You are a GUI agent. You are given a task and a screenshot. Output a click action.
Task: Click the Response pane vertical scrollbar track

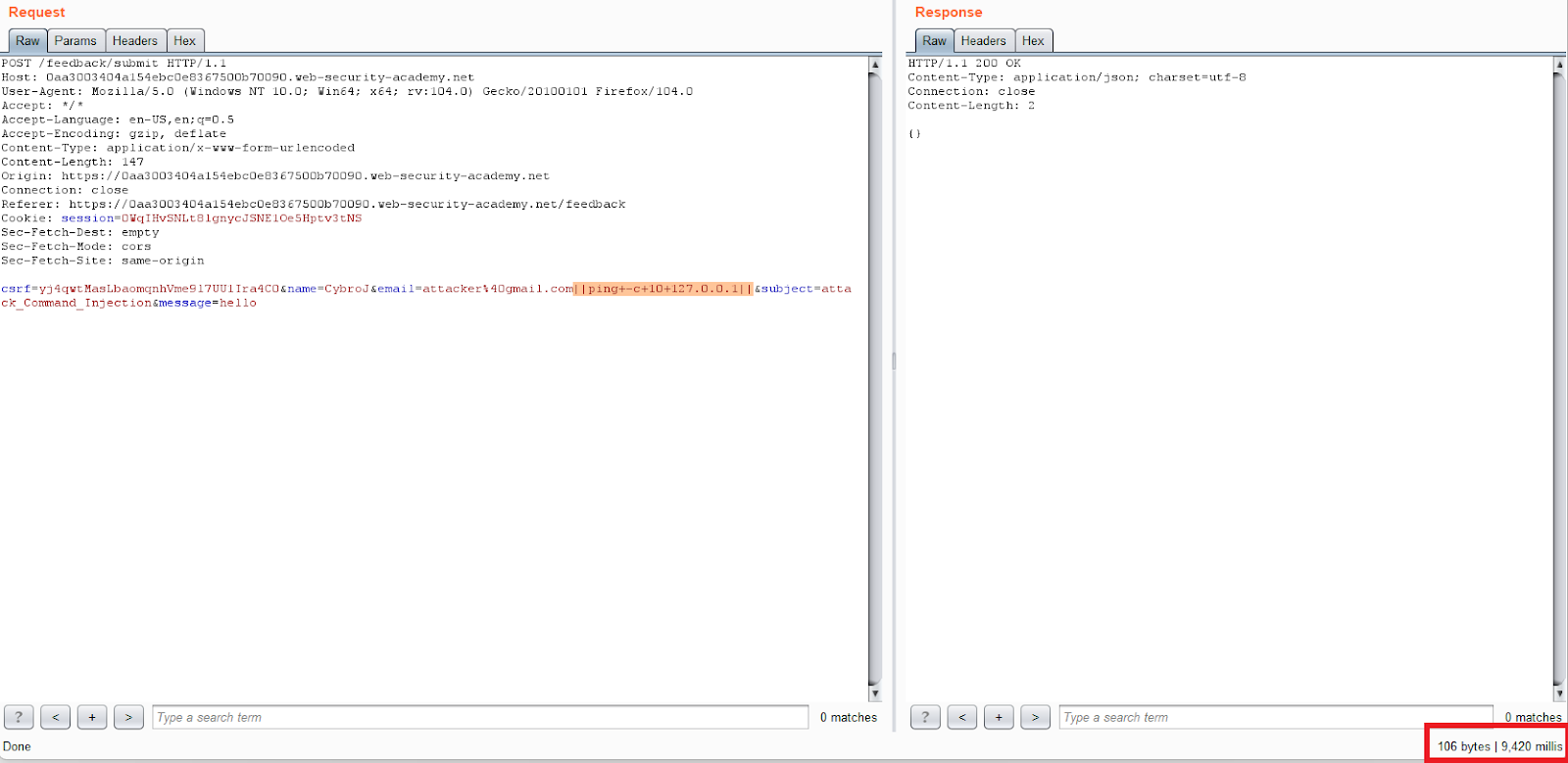point(1559,377)
